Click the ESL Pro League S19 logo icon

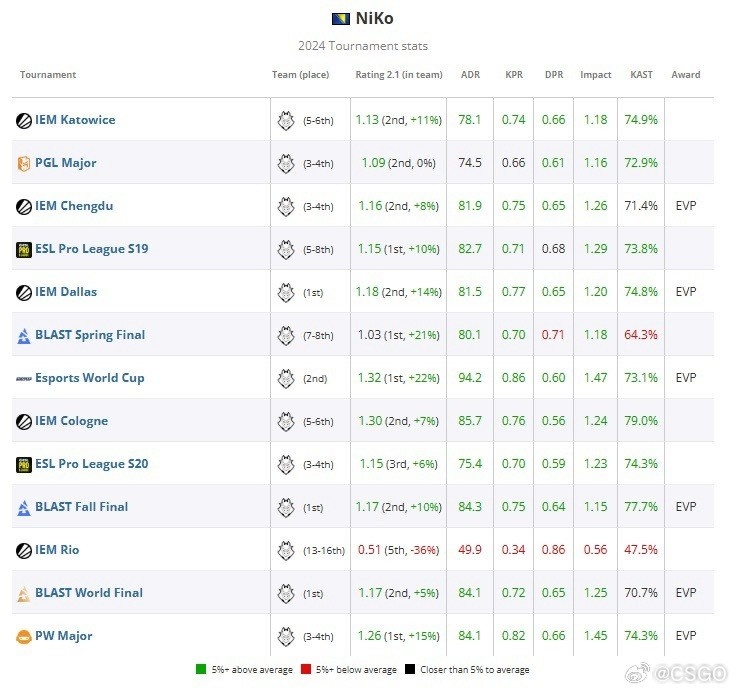click(x=23, y=249)
